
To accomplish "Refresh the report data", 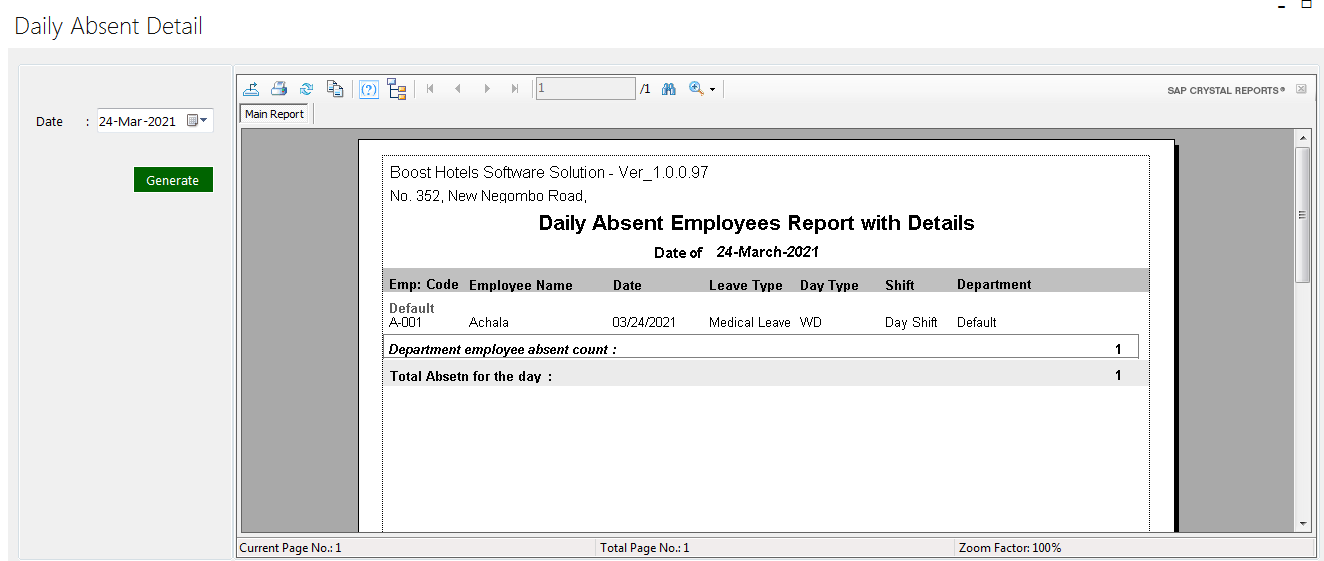I will [307, 89].
